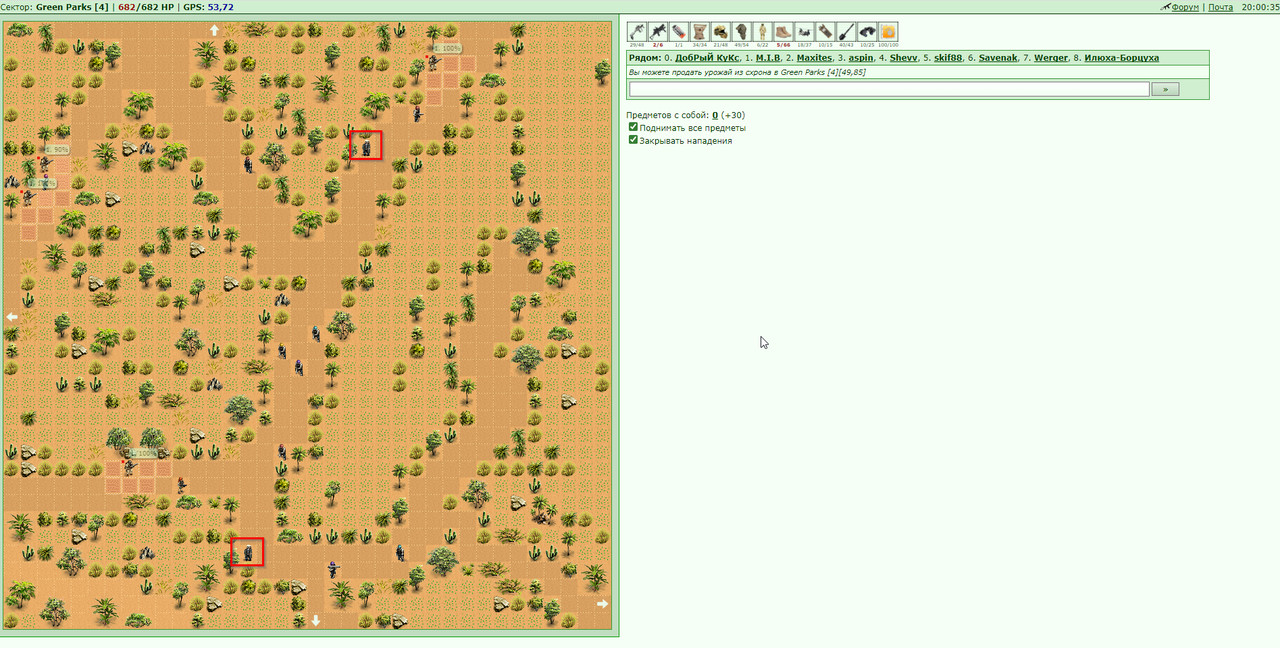Open player Savenak profile link
Screen dimensions: 1280x648
[998, 58]
